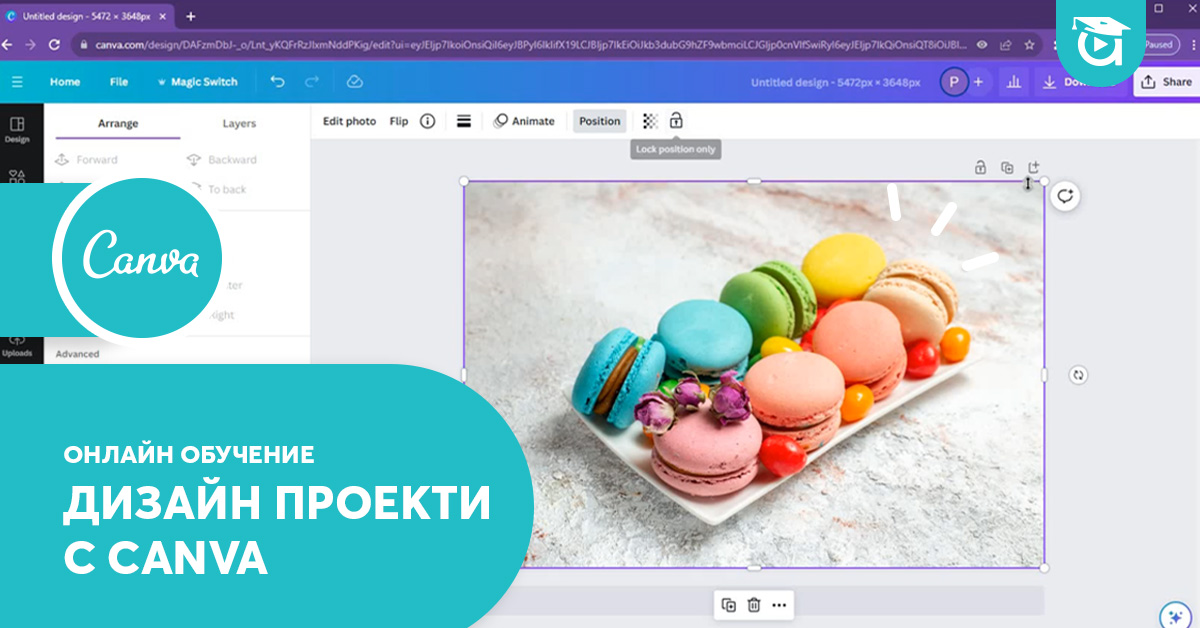Switch to the Layers tab

[239, 124]
